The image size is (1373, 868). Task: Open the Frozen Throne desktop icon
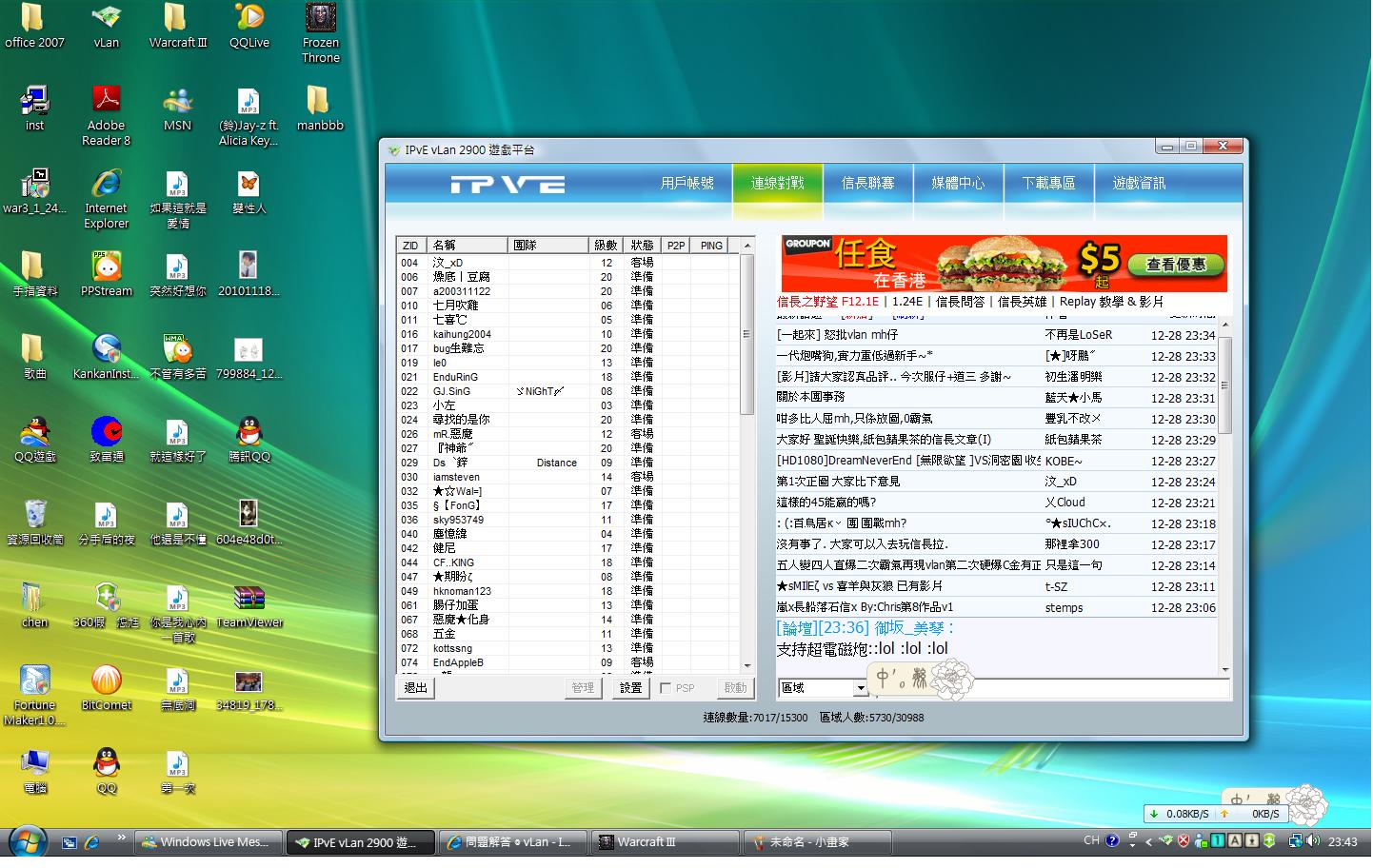tap(320, 19)
